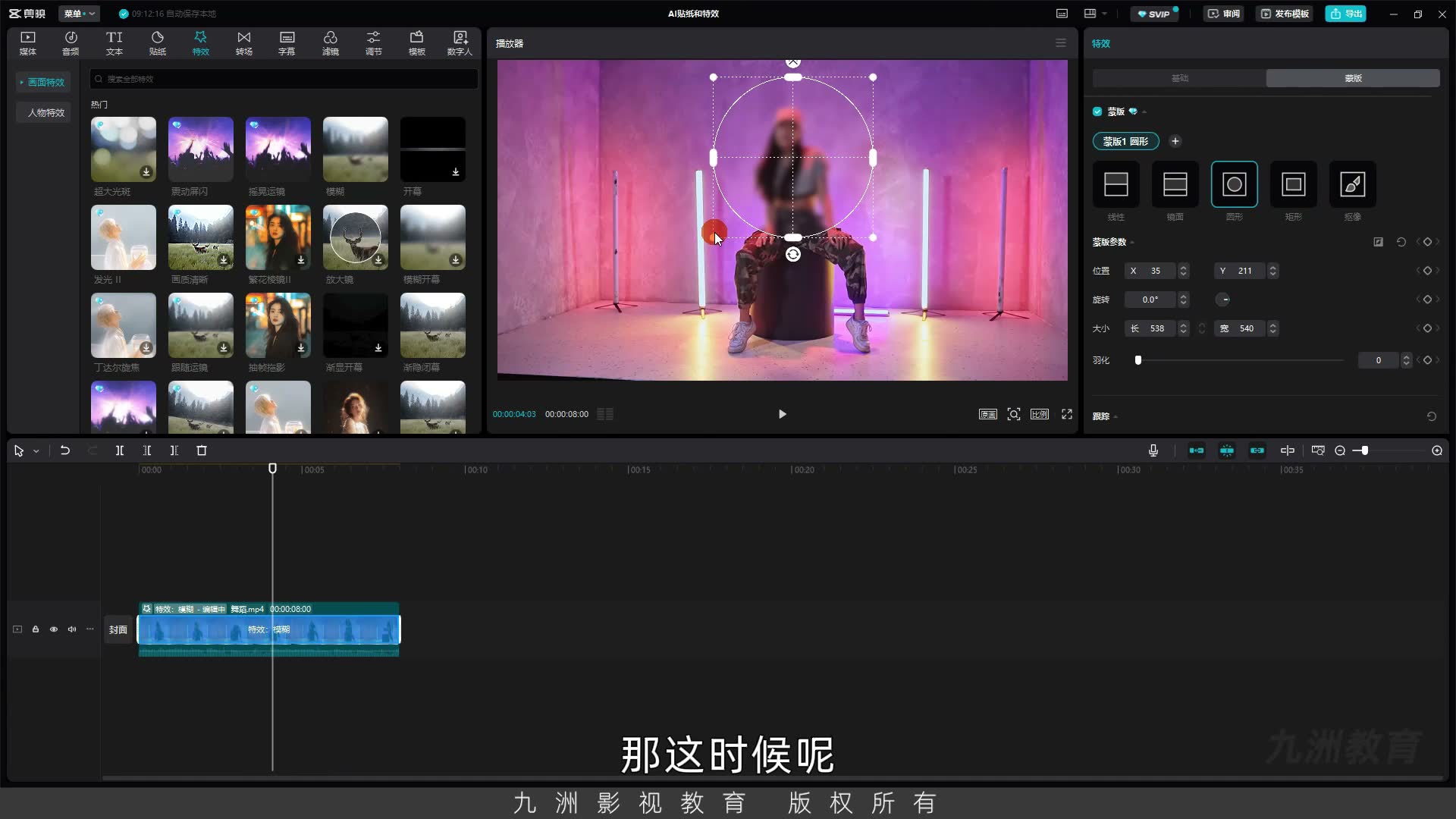Switch to the 蒙版 mask tab
Image resolution: width=1456 pixels, height=819 pixels.
tap(1353, 78)
